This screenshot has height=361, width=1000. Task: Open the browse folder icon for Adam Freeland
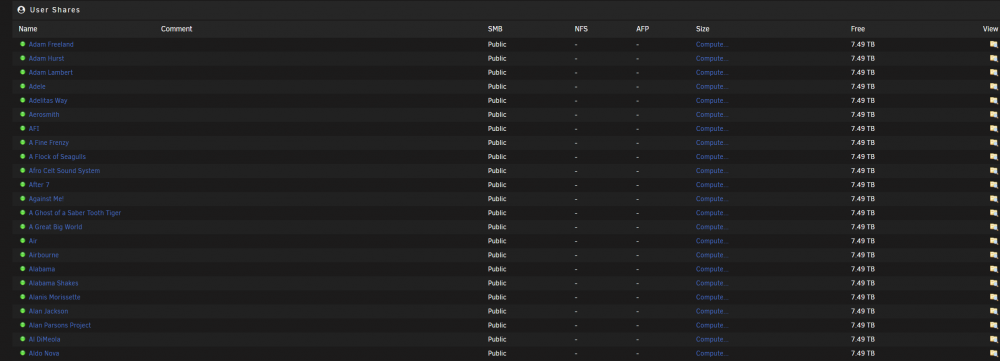click(x=993, y=45)
